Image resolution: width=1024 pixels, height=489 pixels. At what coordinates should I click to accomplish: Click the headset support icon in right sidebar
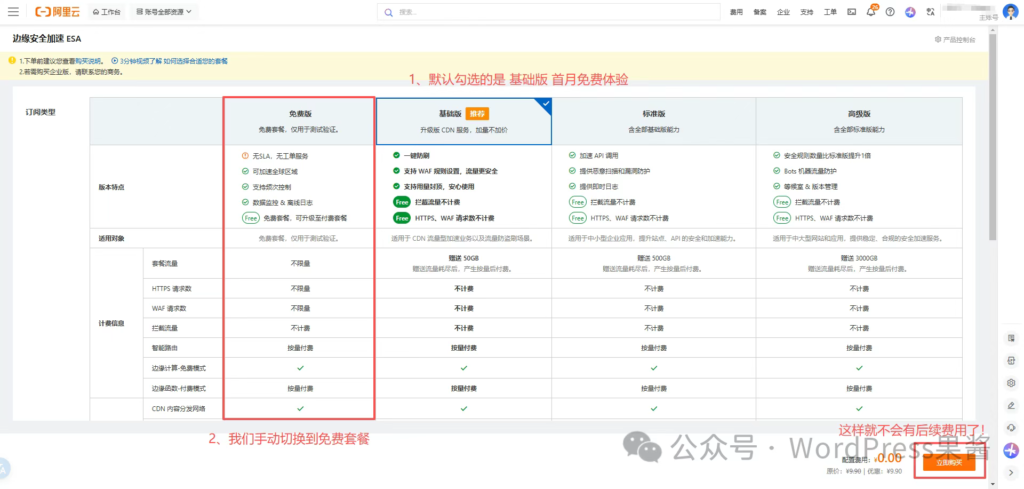click(x=1011, y=428)
